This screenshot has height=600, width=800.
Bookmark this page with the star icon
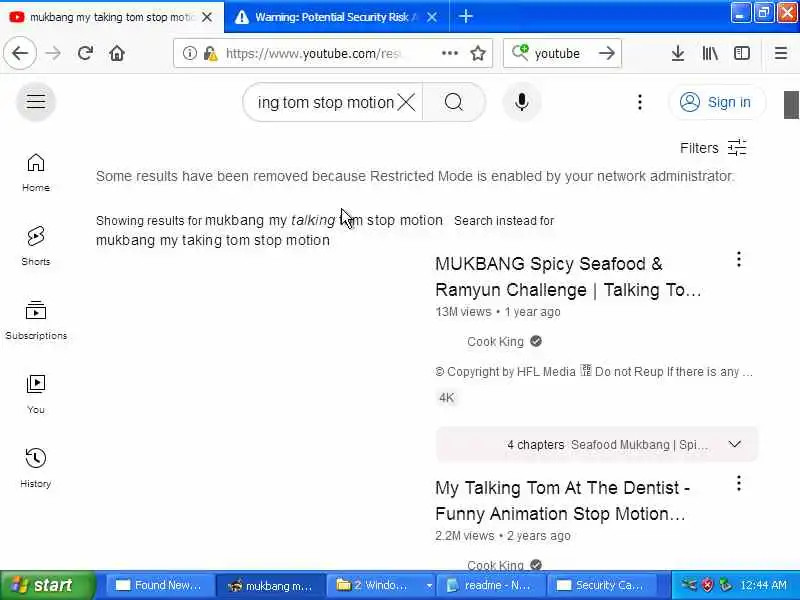[x=478, y=53]
